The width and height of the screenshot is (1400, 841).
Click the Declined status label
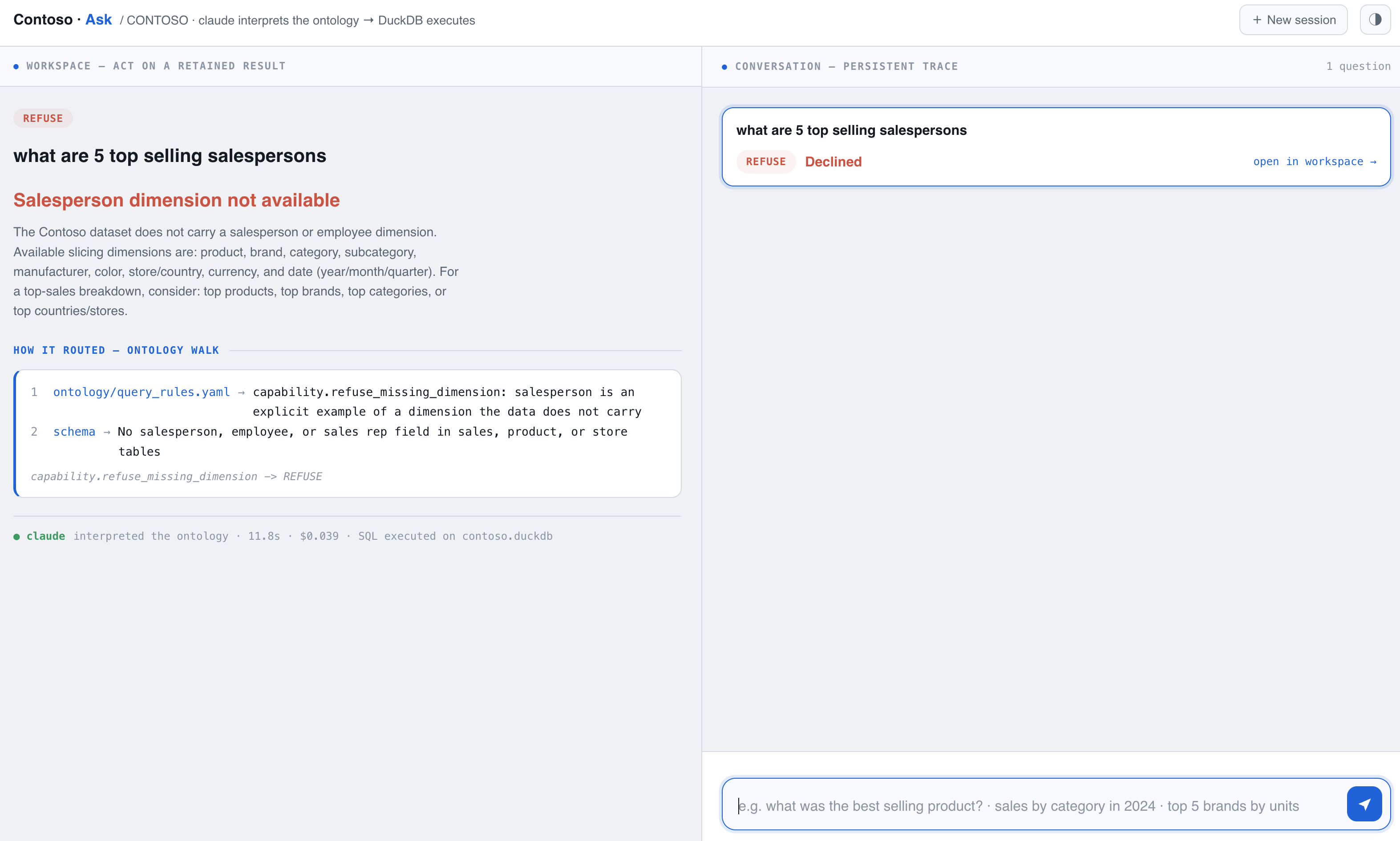point(833,162)
